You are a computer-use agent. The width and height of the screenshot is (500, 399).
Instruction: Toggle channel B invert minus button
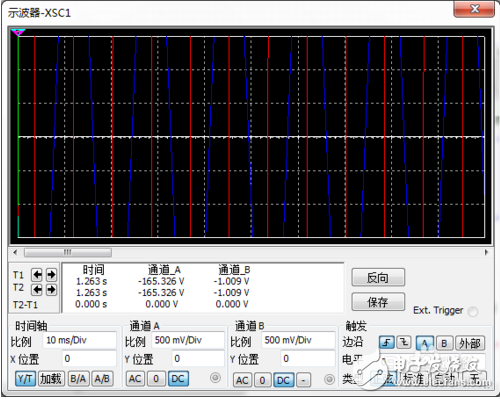(303, 380)
